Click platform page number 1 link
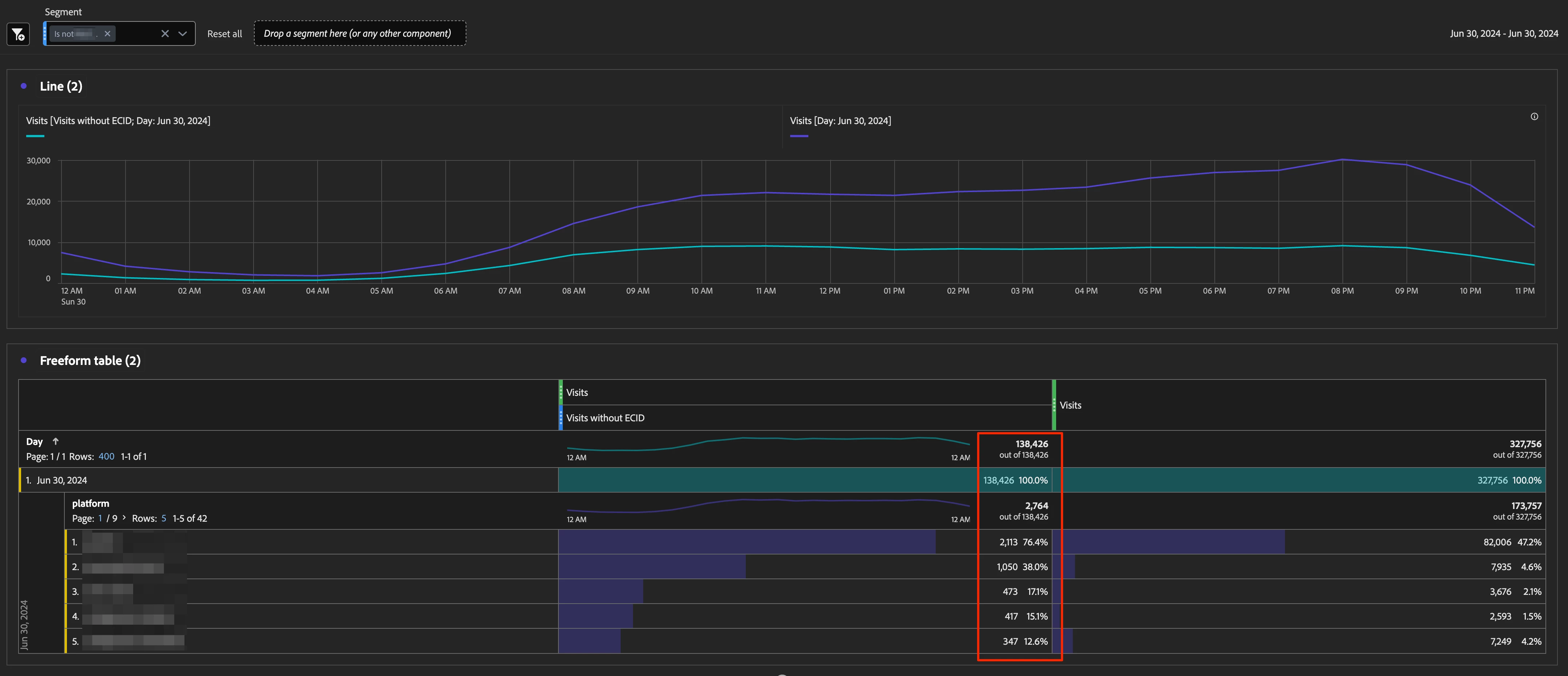This screenshot has height=676, width=1568. coord(100,519)
